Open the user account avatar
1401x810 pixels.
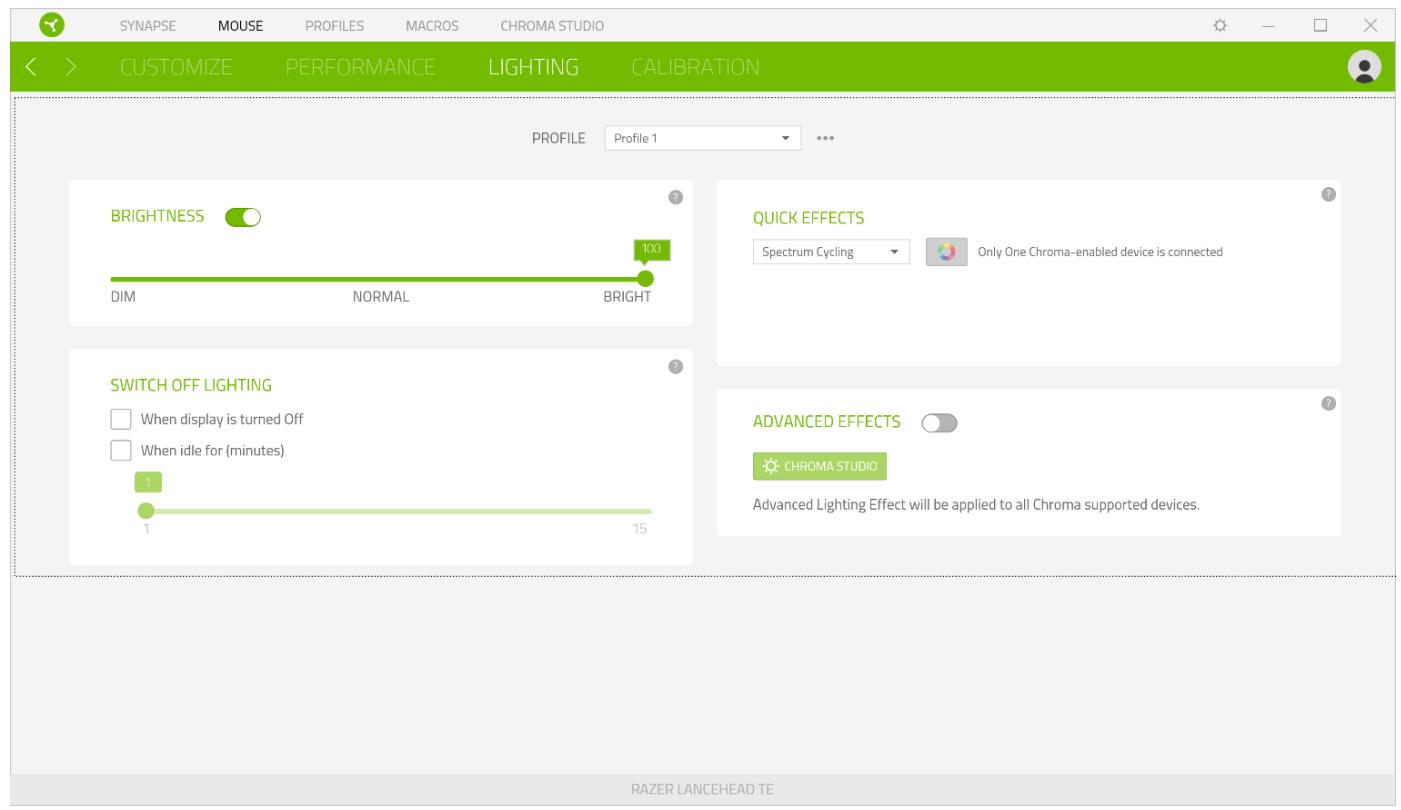click(1363, 67)
